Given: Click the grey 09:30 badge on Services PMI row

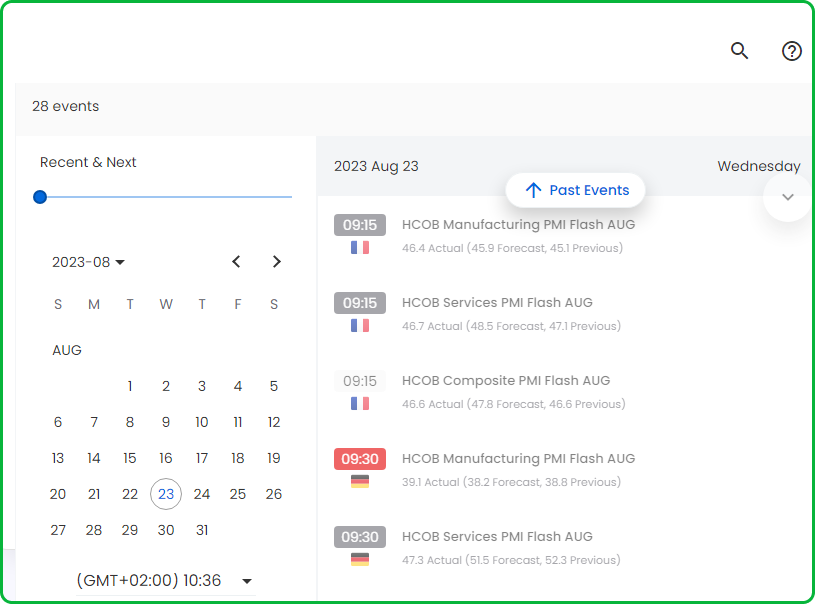Looking at the screenshot, I should (360, 536).
